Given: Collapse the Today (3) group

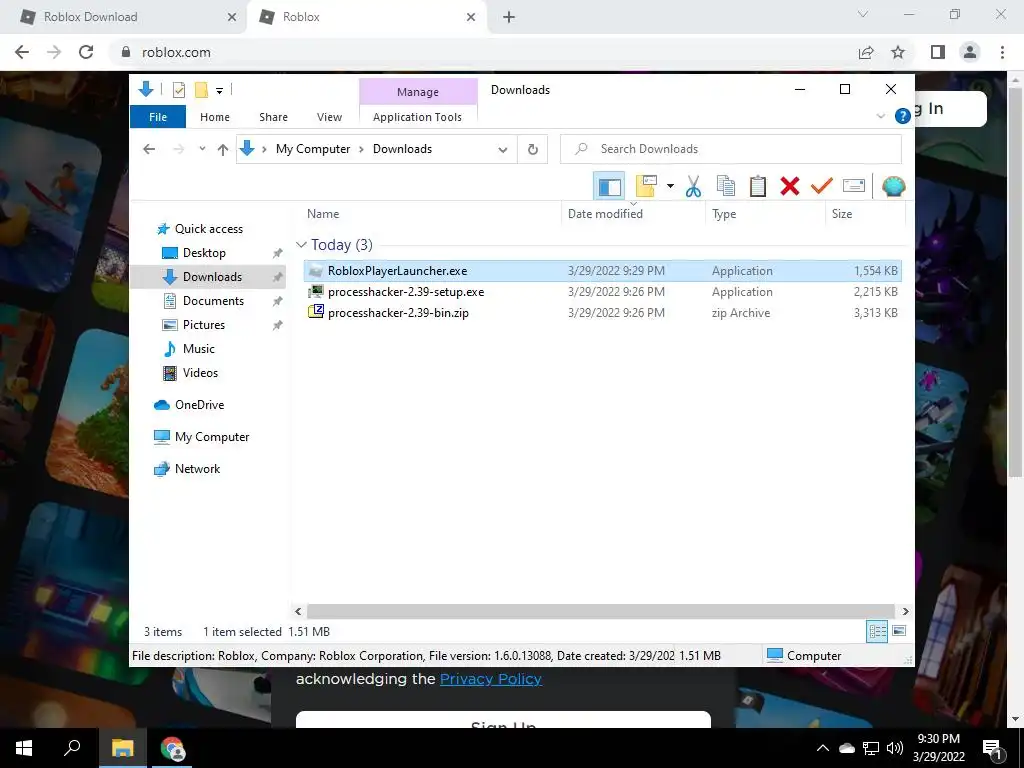Looking at the screenshot, I should pos(301,245).
